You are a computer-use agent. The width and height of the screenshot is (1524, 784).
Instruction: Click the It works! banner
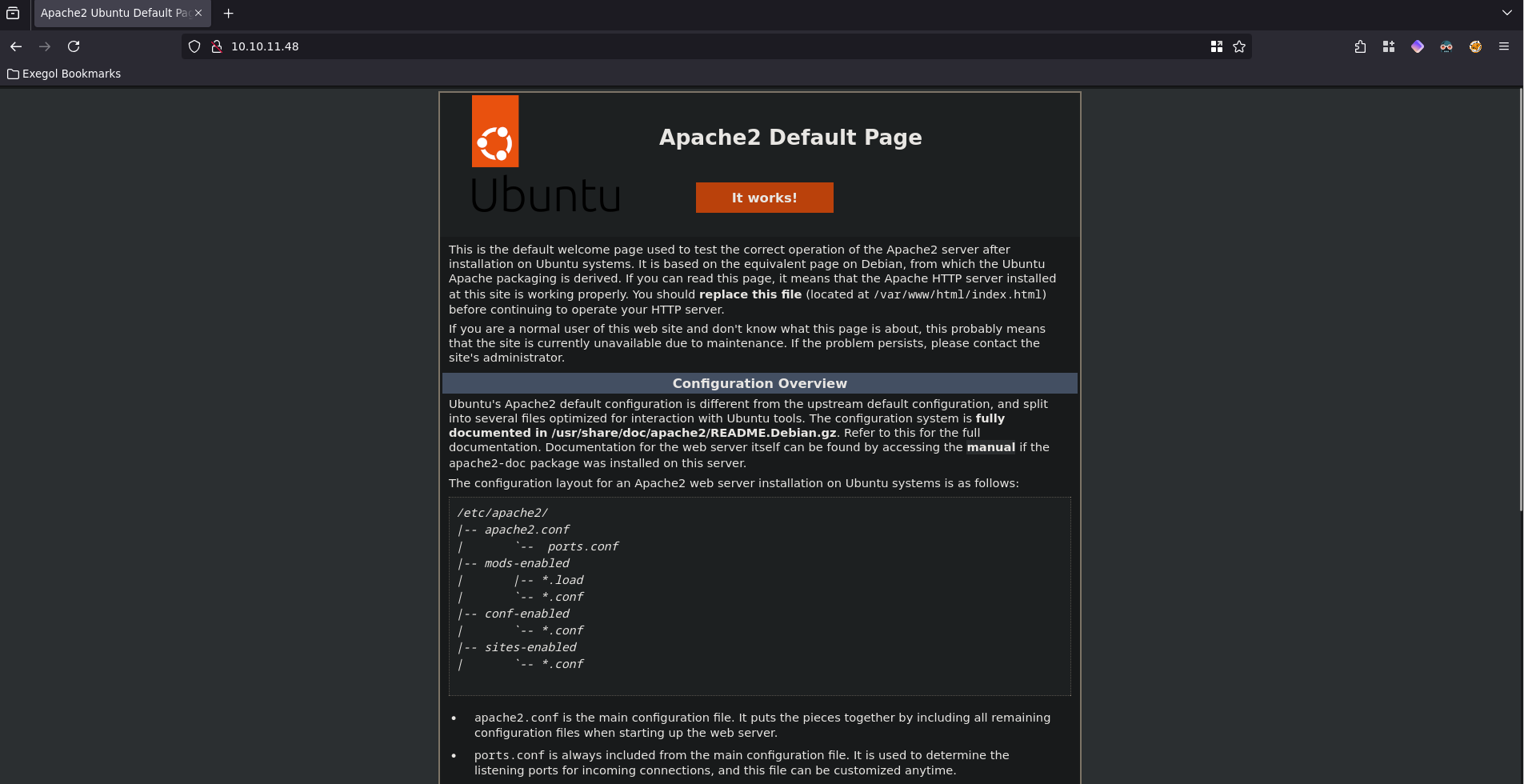[x=764, y=198]
